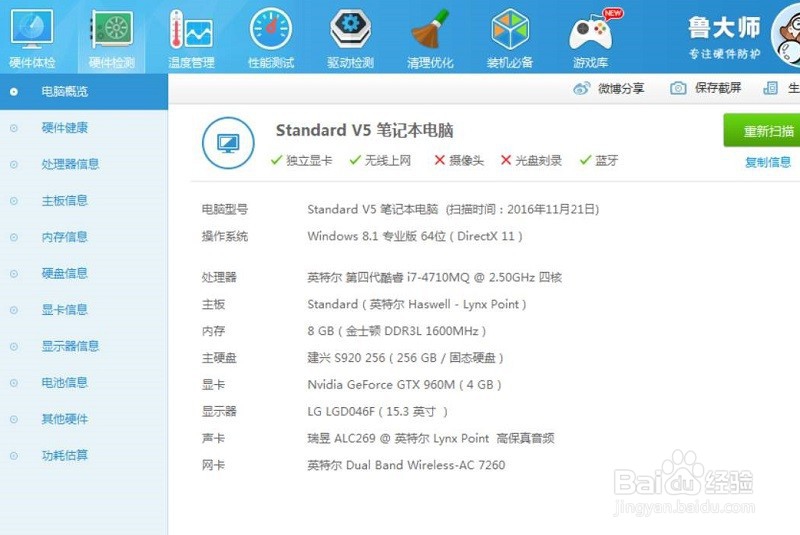Click the Windows 8.1 专业版 64位 text
Image resolution: width=800 pixels, height=535 pixels.
tap(415, 236)
